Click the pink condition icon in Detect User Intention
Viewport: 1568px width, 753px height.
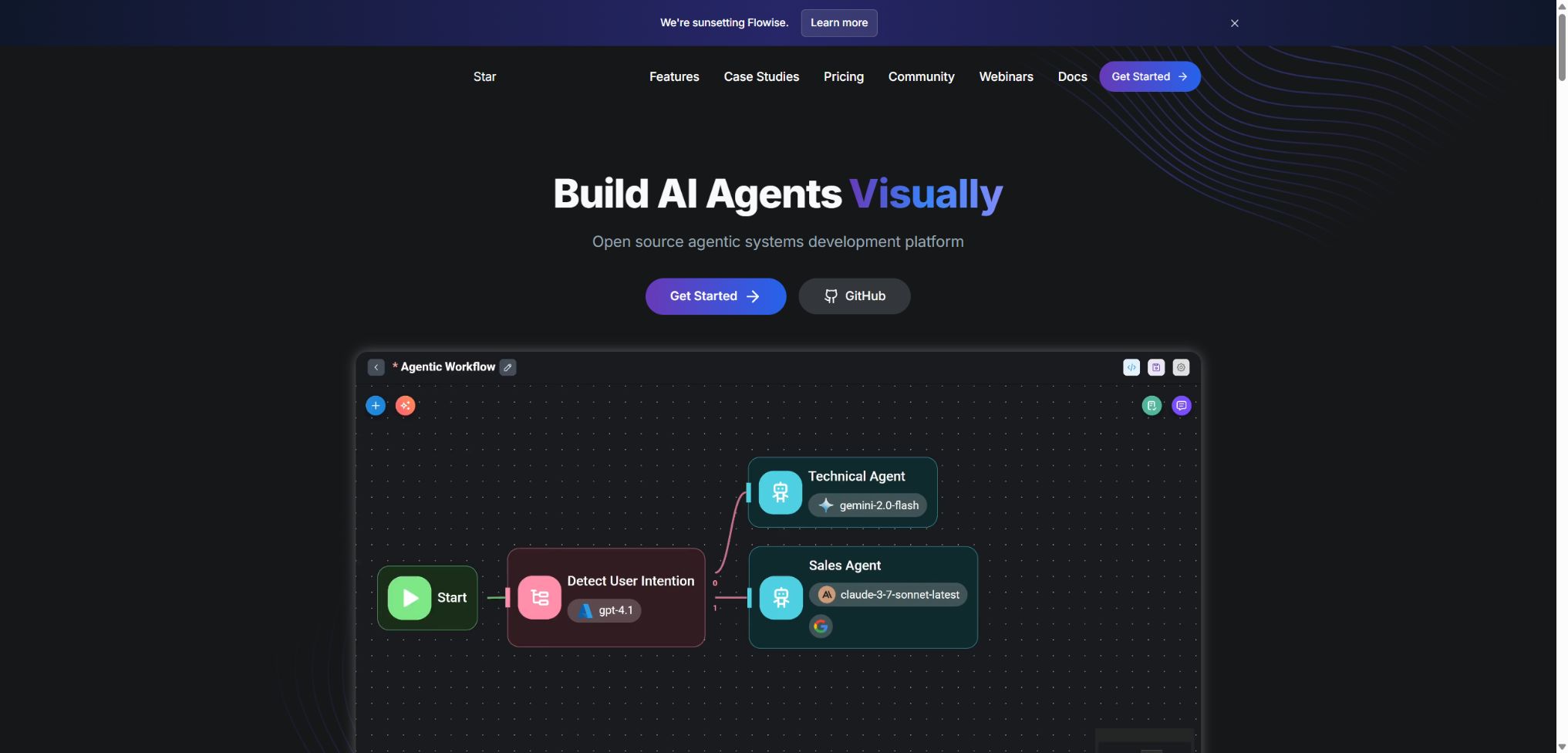pyautogui.click(x=539, y=598)
